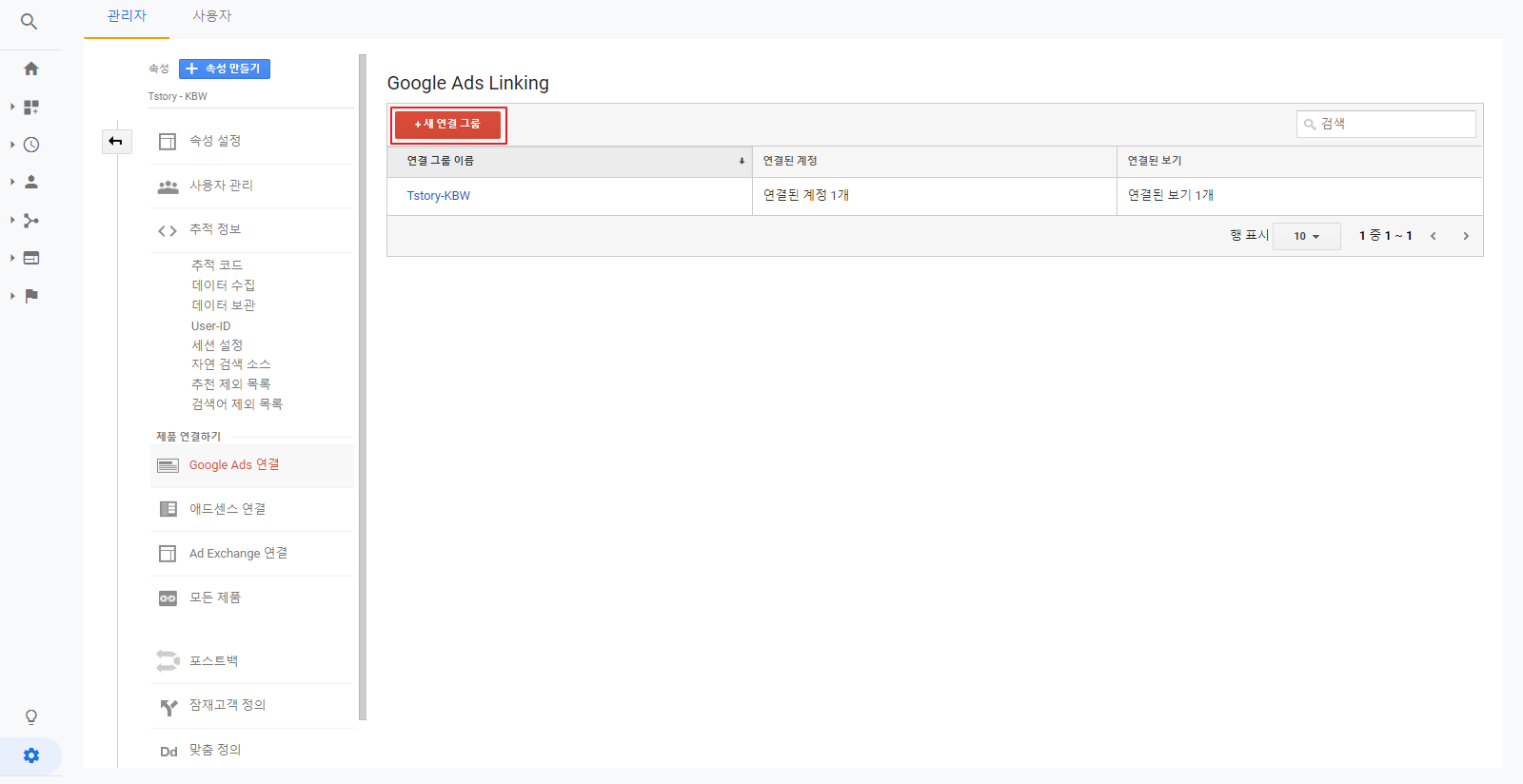
Task: Open 검색어 제외 목록 submenu link
Action: (x=237, y=404)
